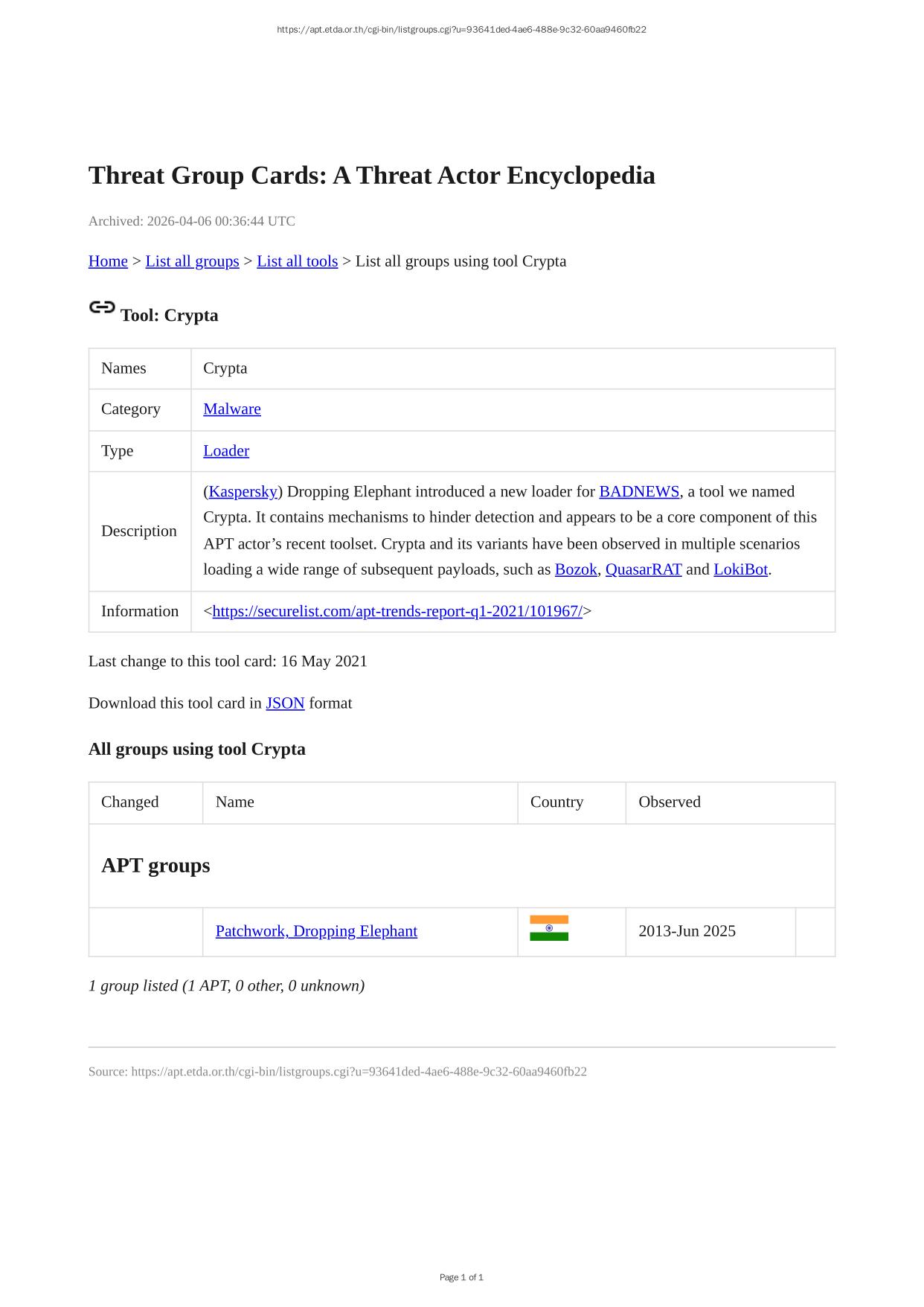
Task: Click the Country column header
Action: 556,802
